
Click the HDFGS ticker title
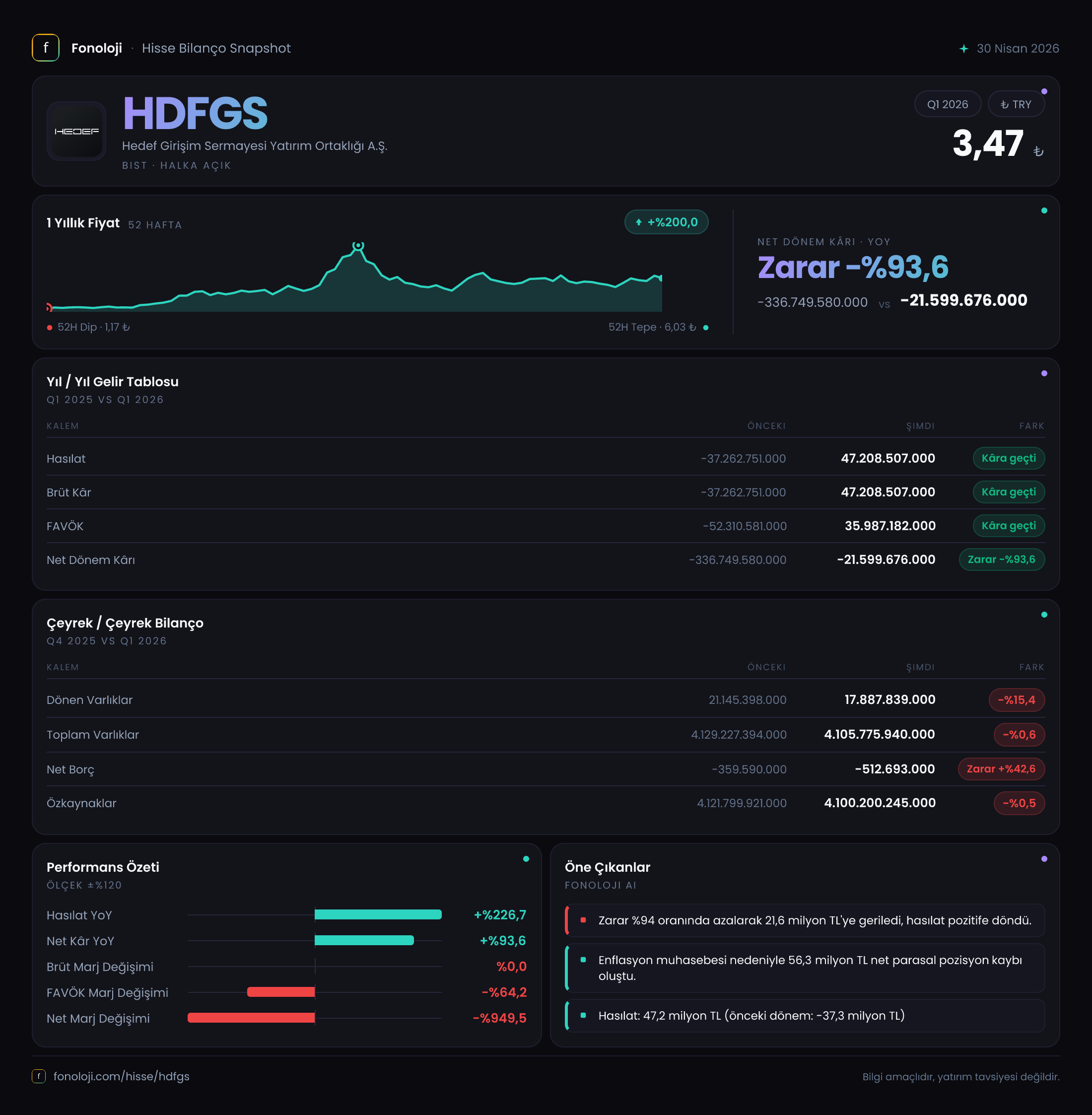[196, 114]
